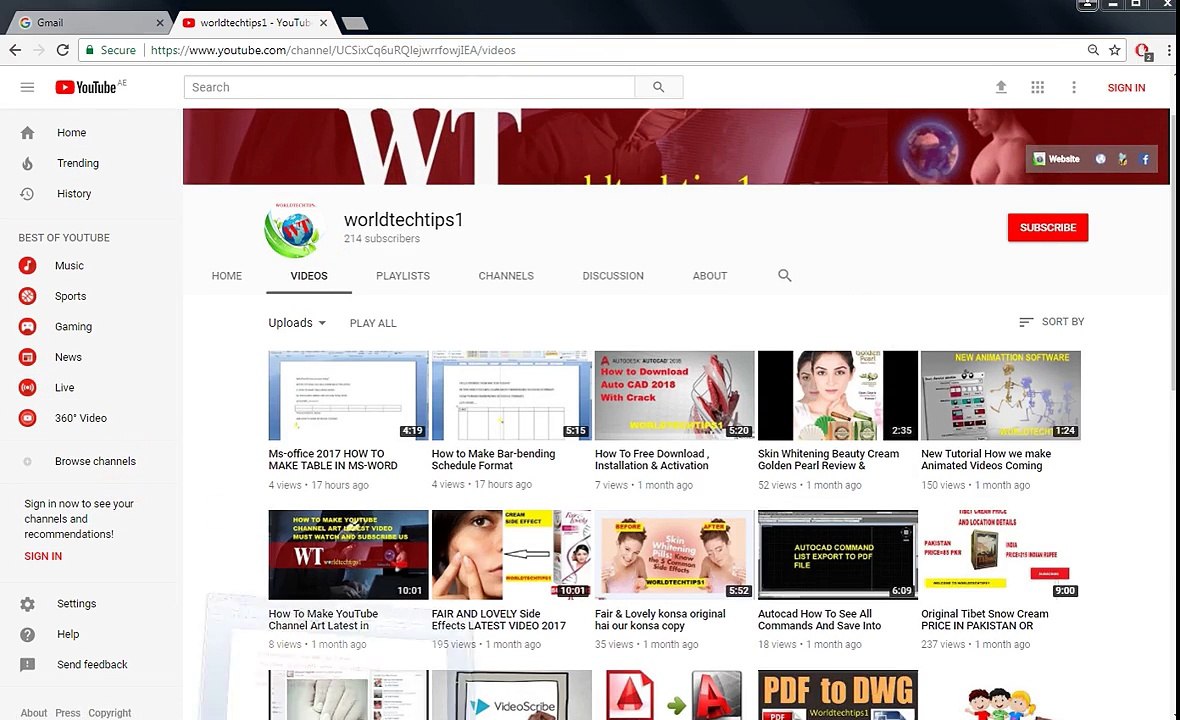Bookmark this page with star icon
Viewport: 1180px width, 720px height.
tap(1115, 50)
